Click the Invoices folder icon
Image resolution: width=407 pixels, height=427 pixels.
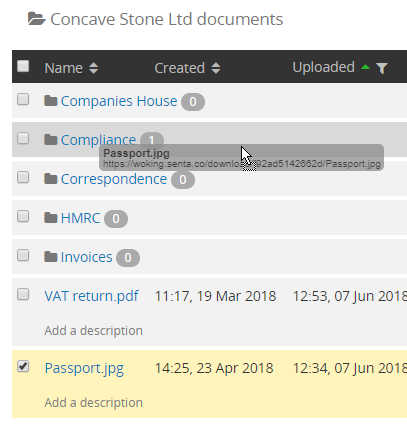(x=51, y=257)
